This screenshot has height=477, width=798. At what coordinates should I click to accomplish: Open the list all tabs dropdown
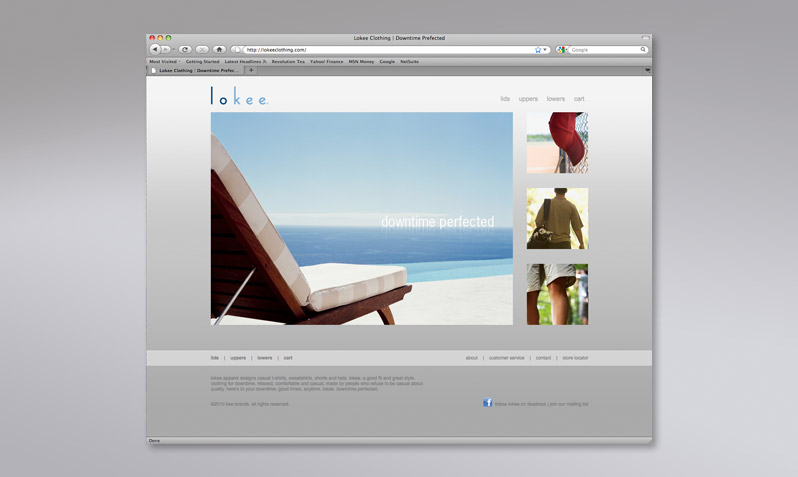(647, 70)
